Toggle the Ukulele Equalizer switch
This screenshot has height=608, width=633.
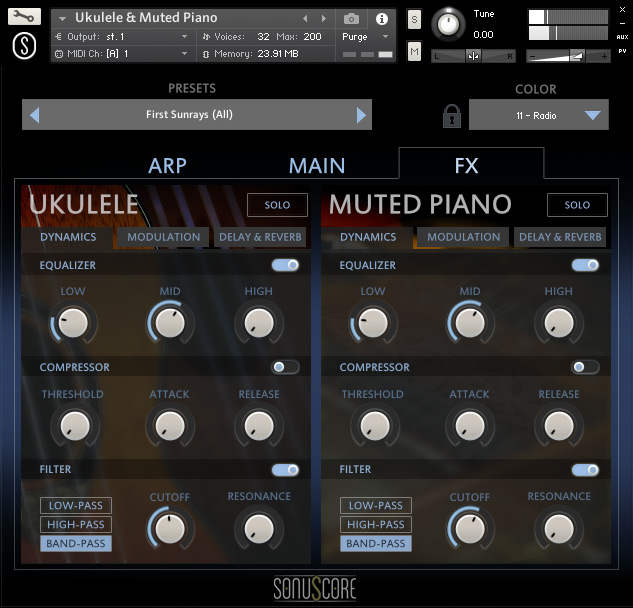285,265
